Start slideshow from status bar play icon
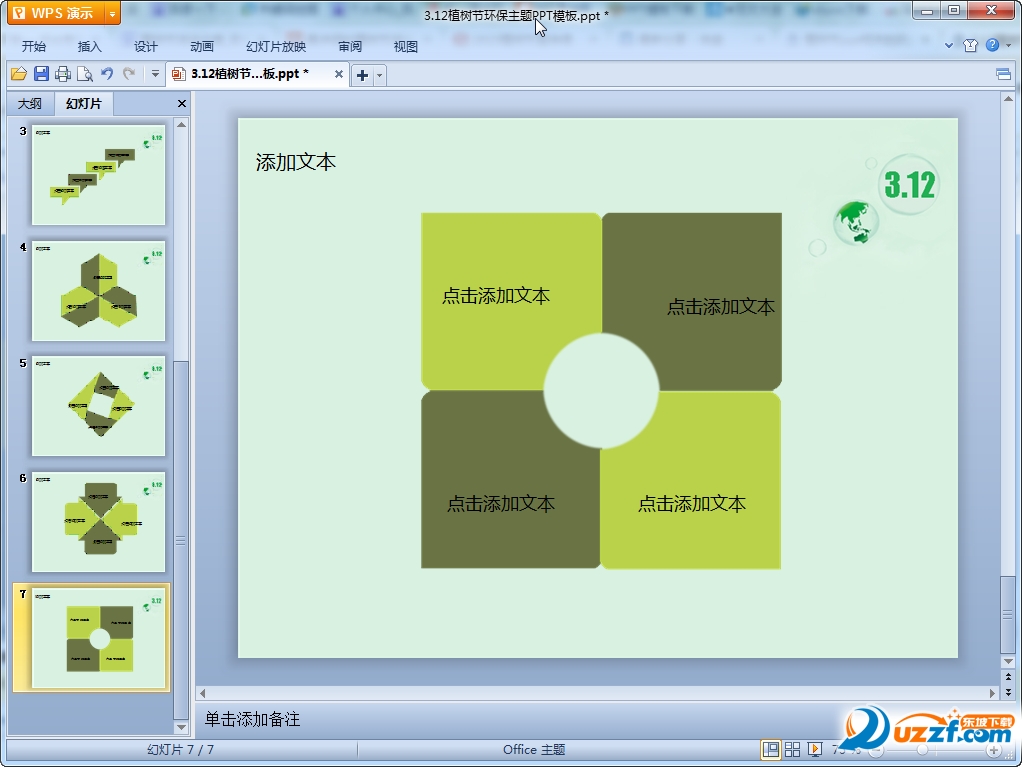1022x767 pixels. [815, 750]
